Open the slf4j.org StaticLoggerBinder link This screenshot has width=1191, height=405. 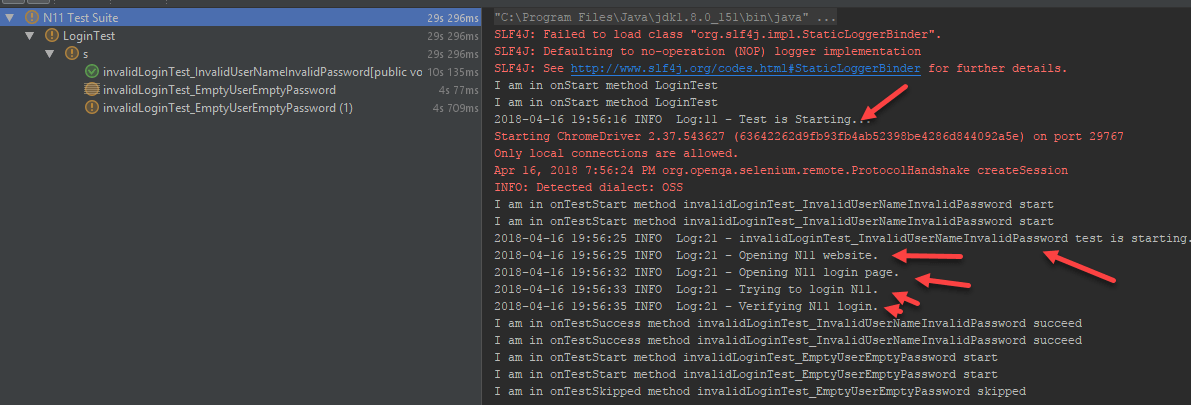(x=747, y=68)
